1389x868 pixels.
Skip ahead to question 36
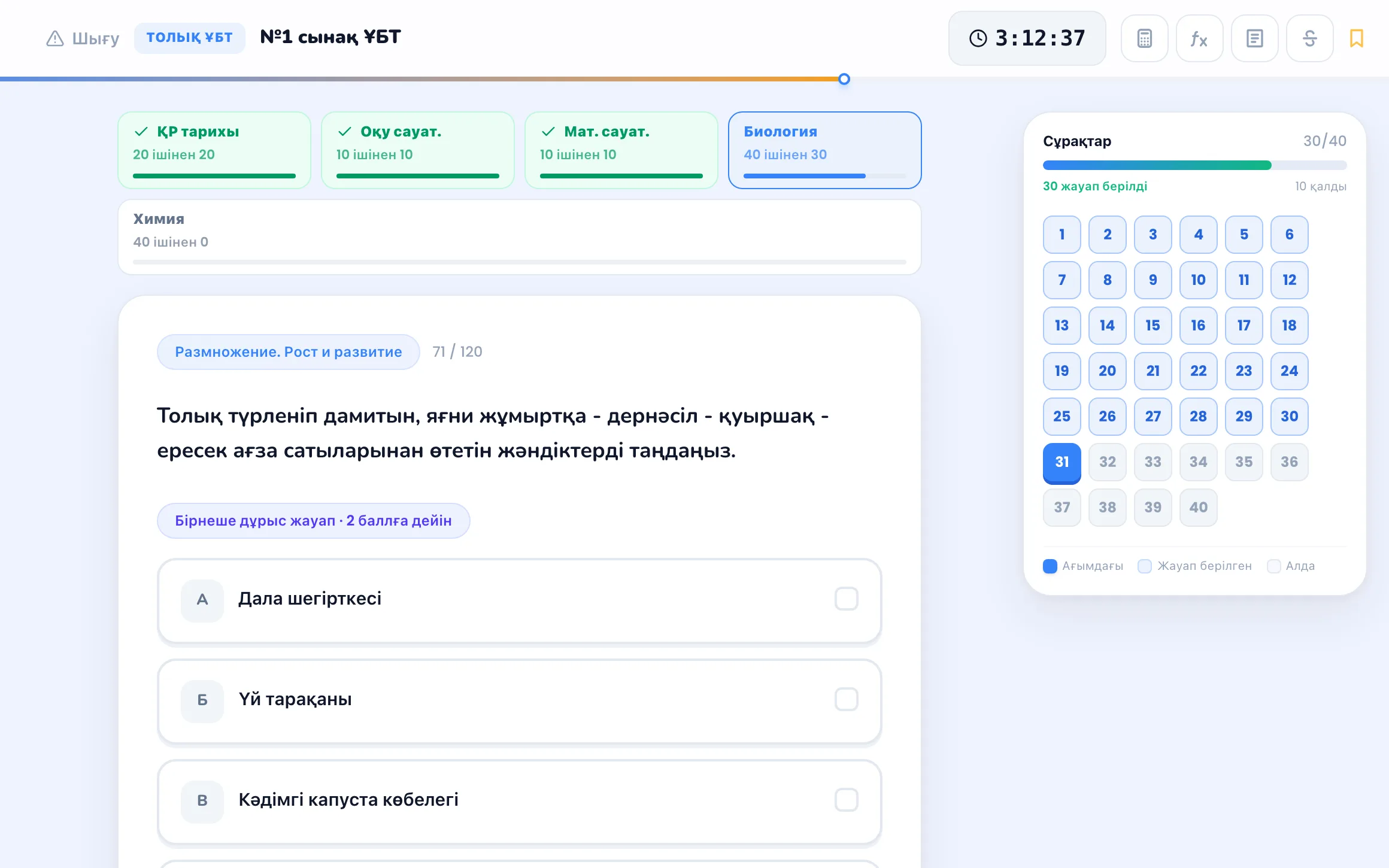1289,462
